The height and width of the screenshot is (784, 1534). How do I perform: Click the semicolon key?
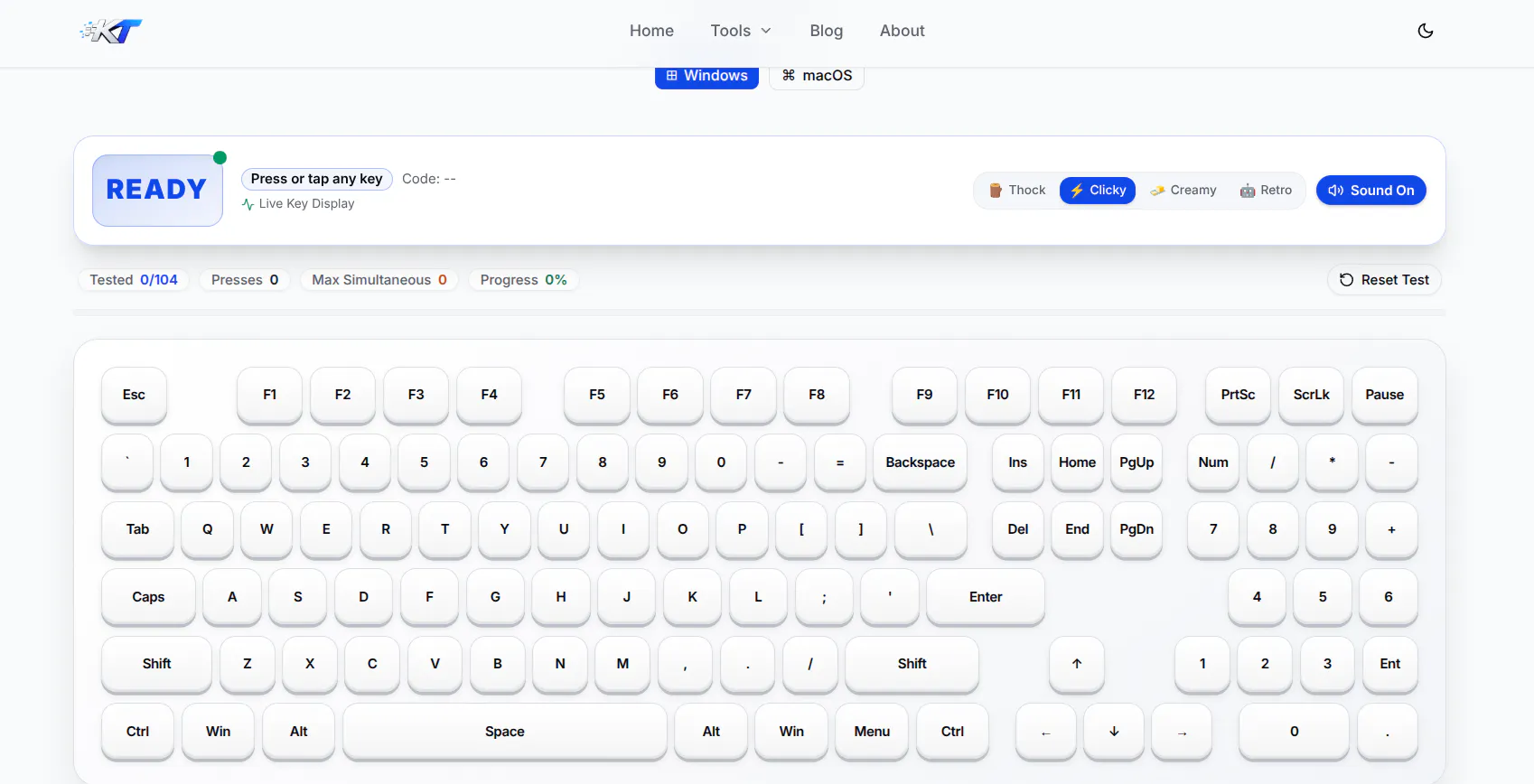pyautogui.click(x=824, y=597)
